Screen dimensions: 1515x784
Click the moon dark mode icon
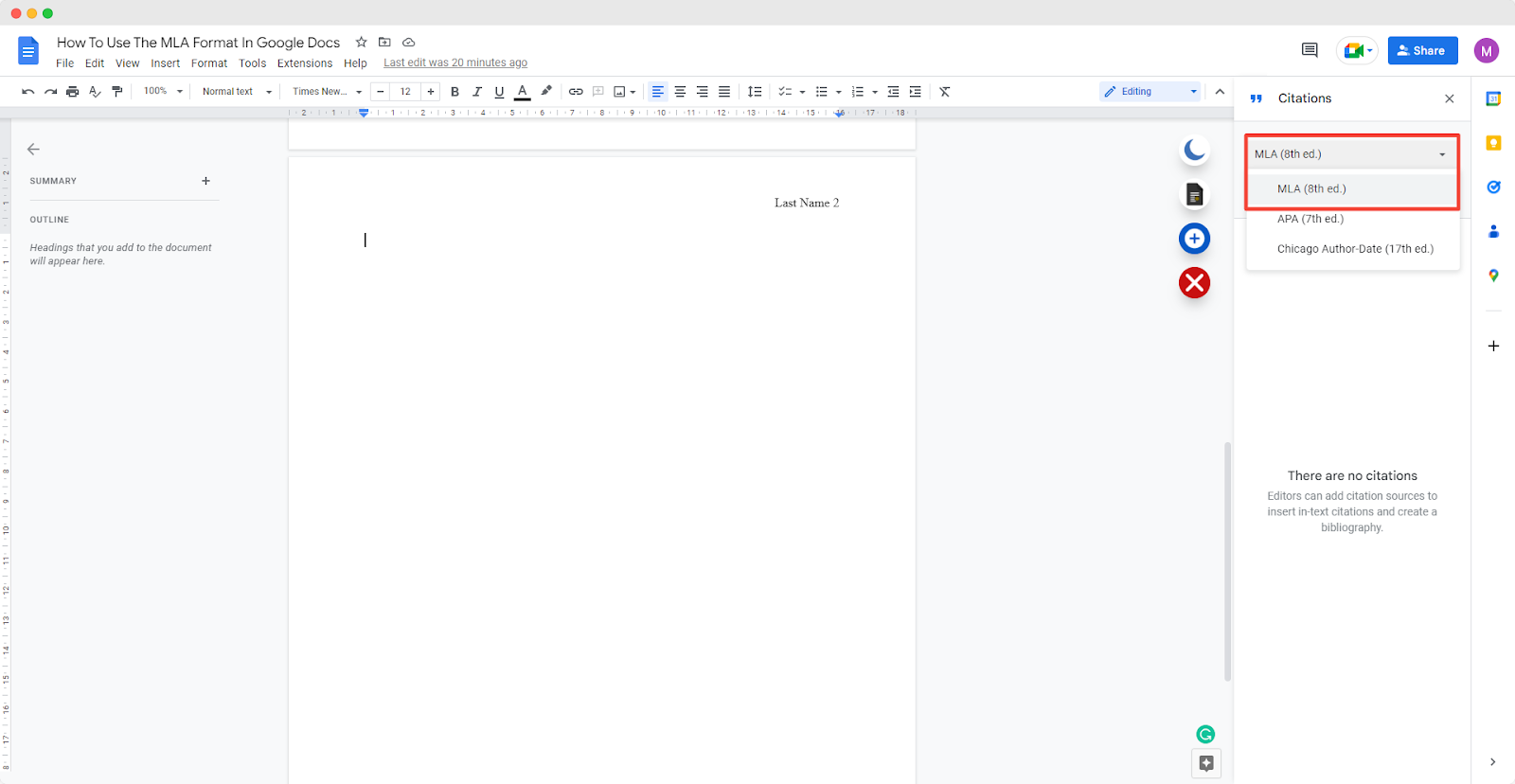(1195, 150)
